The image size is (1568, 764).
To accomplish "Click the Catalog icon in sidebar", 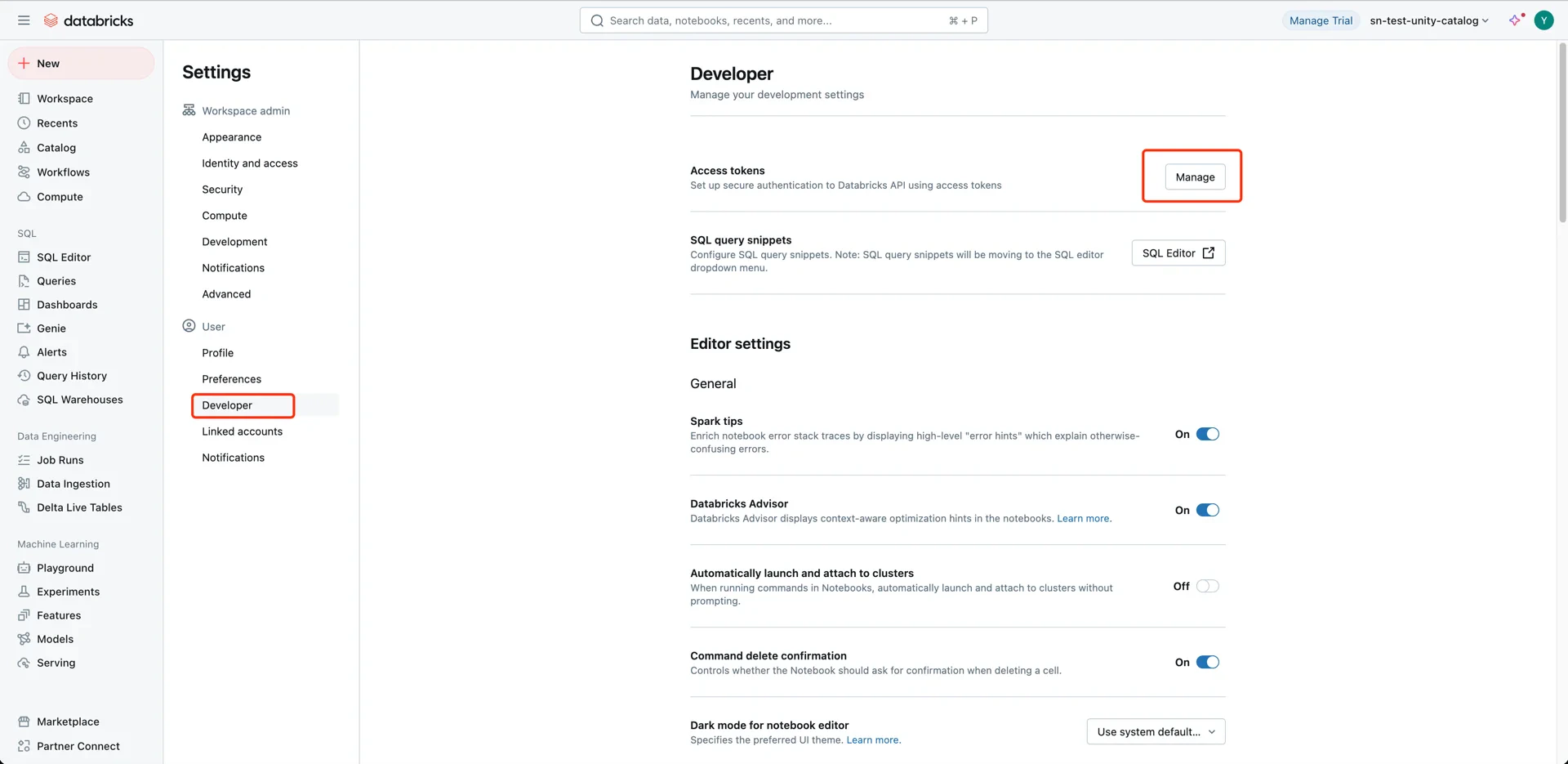I will pyautogui.click(x=24, y=147).
